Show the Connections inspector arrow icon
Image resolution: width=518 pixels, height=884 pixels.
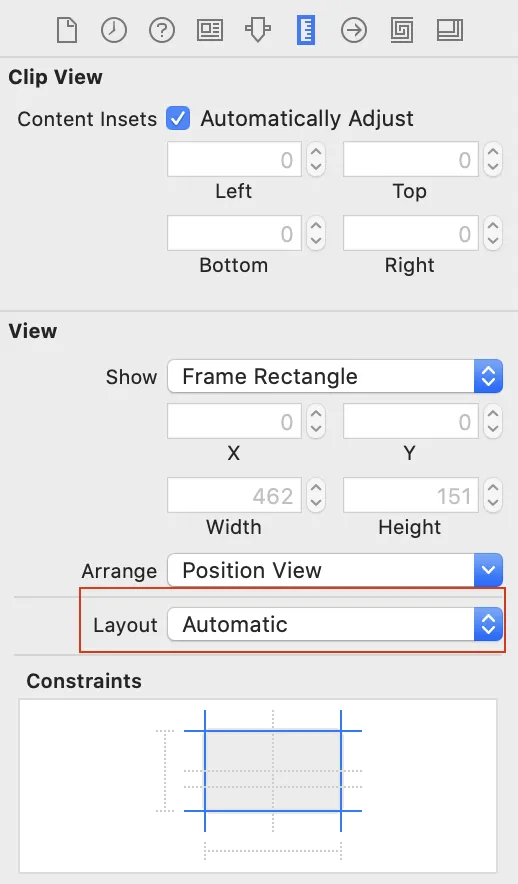point(354,30)
